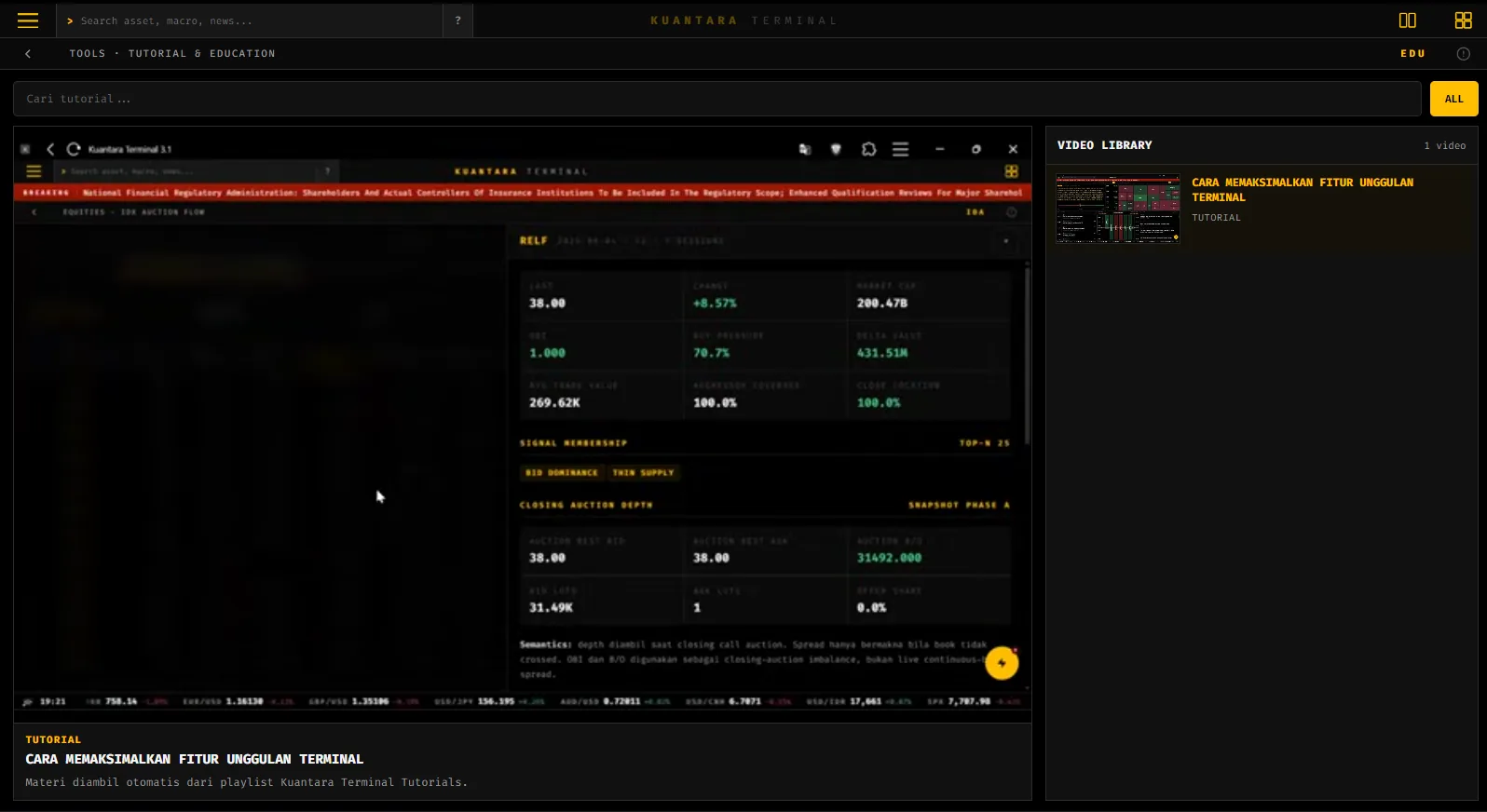
Task: Click the VIDEO LIBRARY panel heading
Action: (1104, 145)
